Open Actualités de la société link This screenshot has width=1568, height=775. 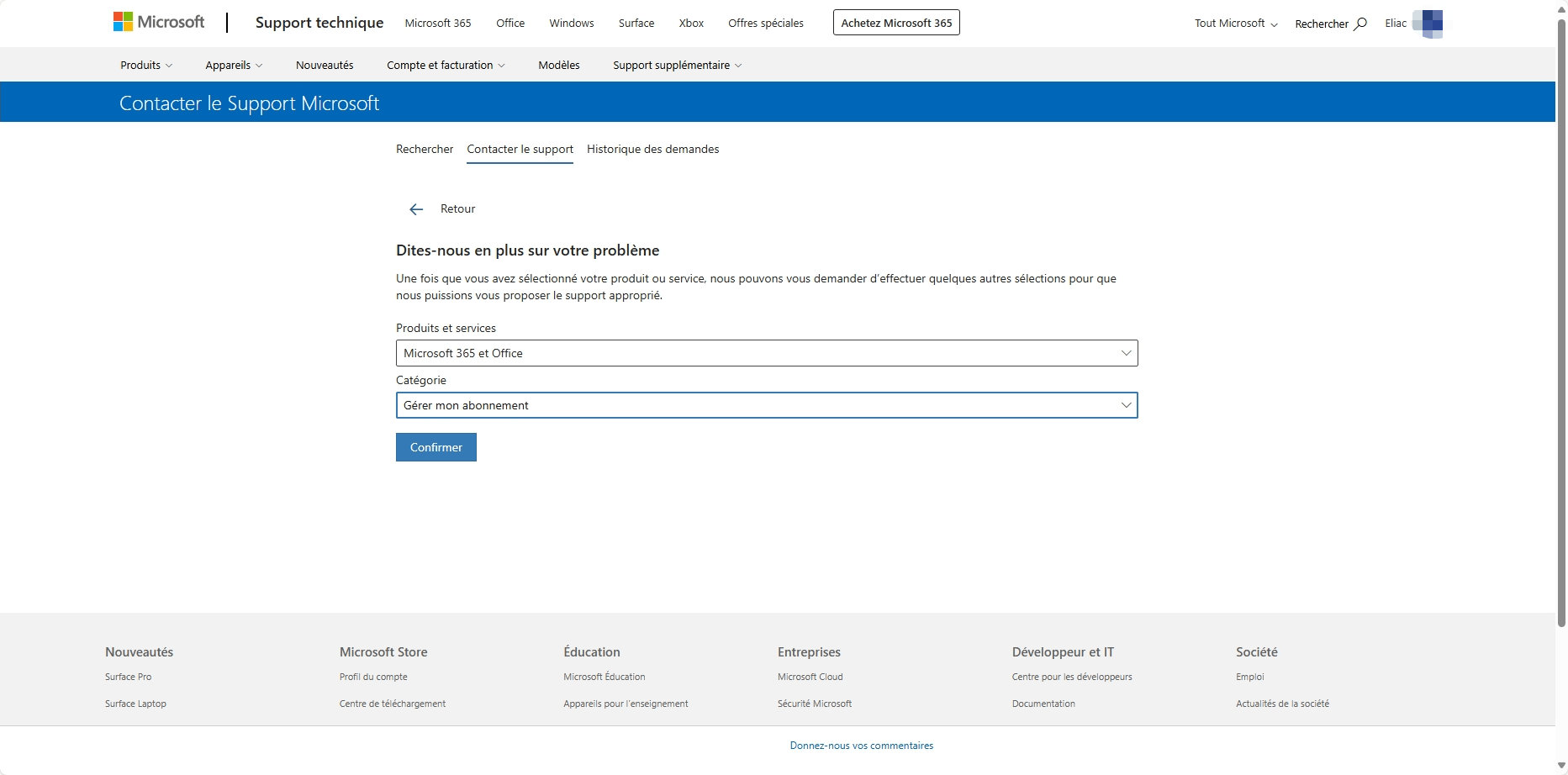coord(1283,704)
